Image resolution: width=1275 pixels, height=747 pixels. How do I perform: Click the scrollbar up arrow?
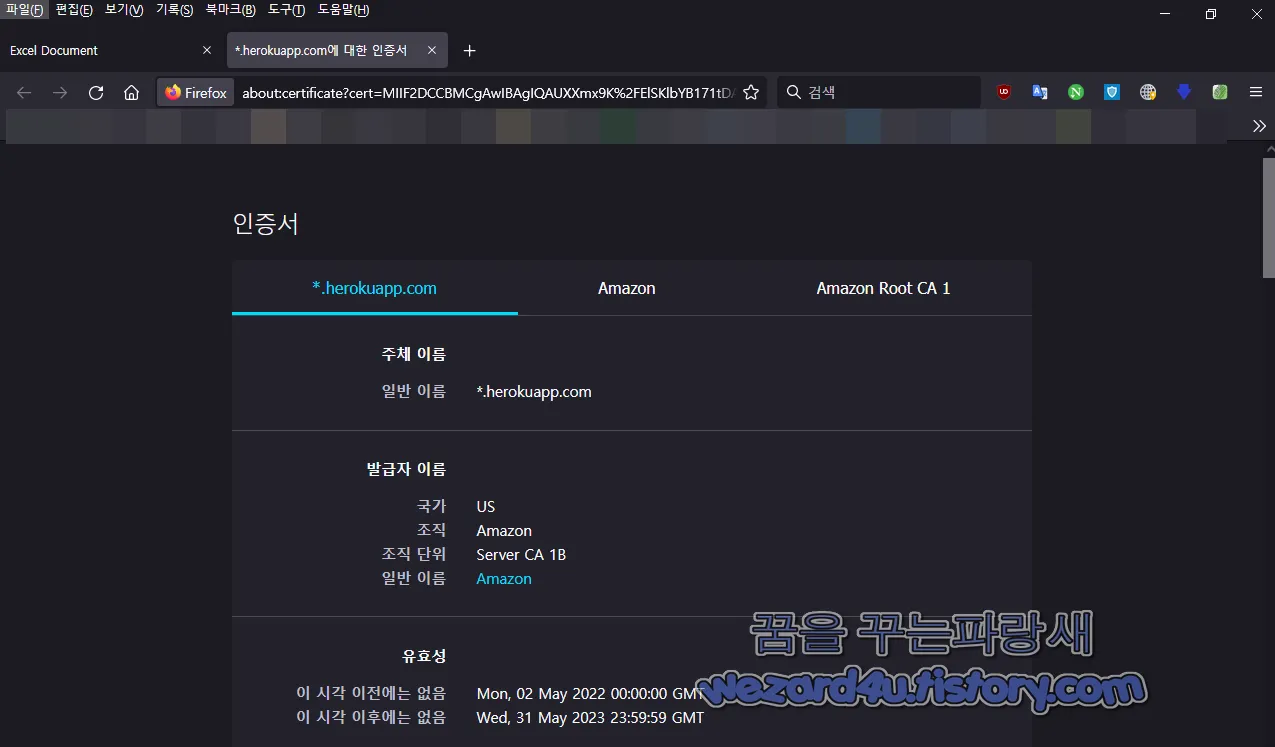(x=1269, y=149)
